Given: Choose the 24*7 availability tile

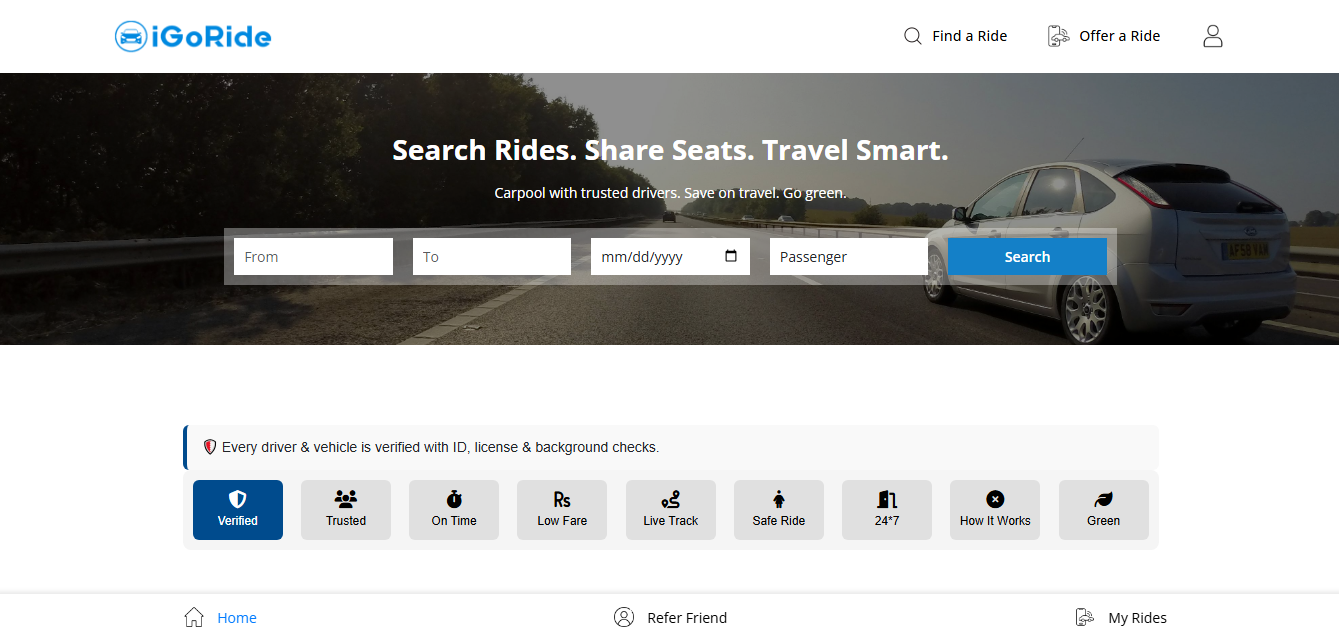Looking at the screenshot, I should tap(887, 510).
